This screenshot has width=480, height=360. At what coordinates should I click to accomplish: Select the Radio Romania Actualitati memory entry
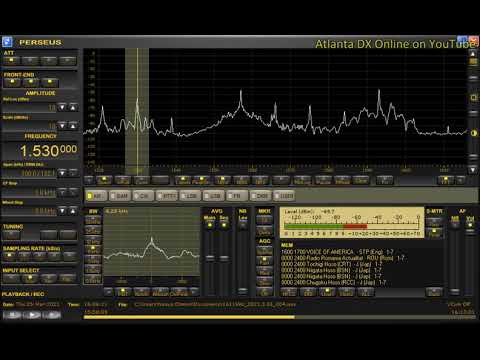point(343,258)
